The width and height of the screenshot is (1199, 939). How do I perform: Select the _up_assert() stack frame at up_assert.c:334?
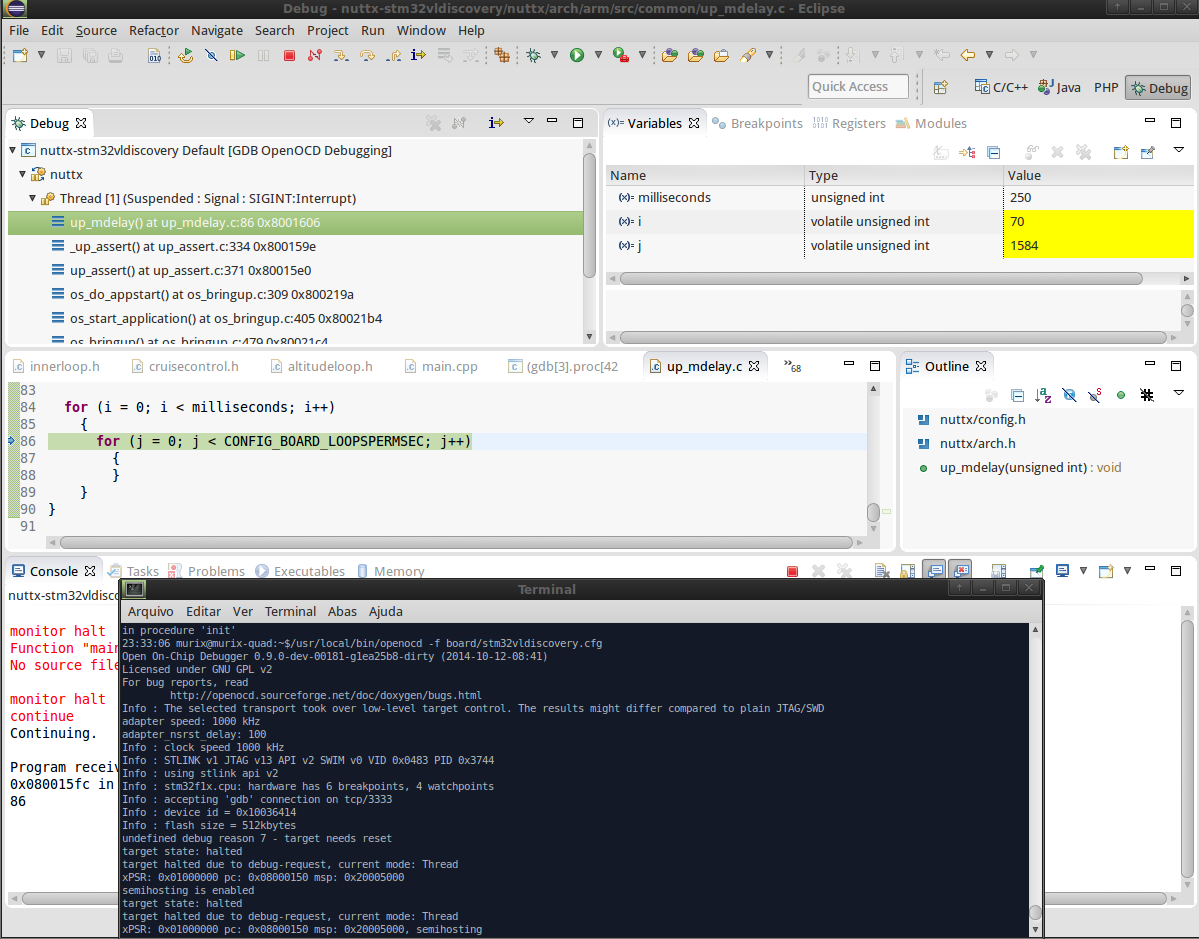pyautogui.click(x=193, y=246)
